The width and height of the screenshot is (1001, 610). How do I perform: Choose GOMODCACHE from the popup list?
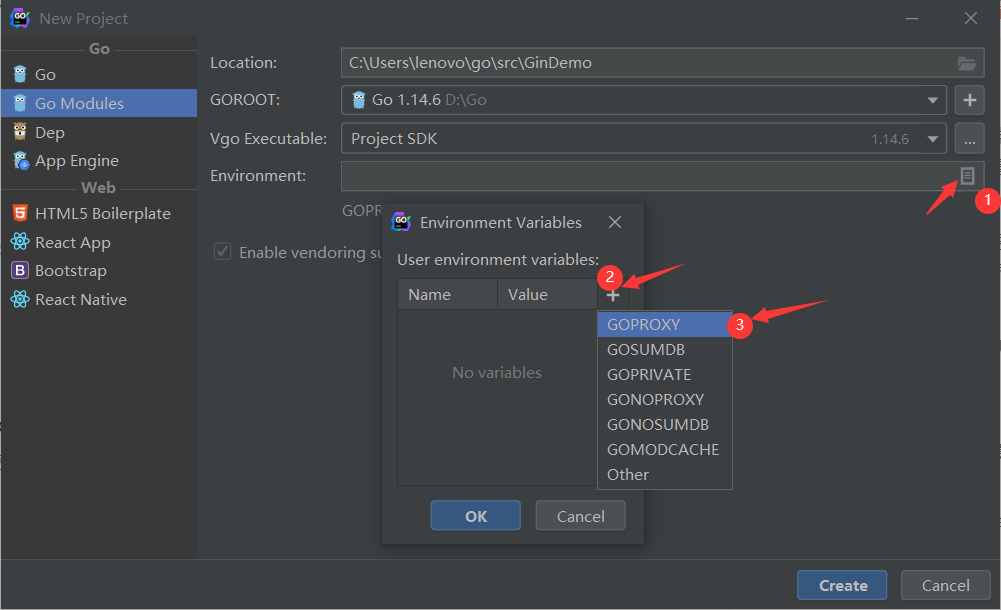pyautogui.click(x=665, y=449)
